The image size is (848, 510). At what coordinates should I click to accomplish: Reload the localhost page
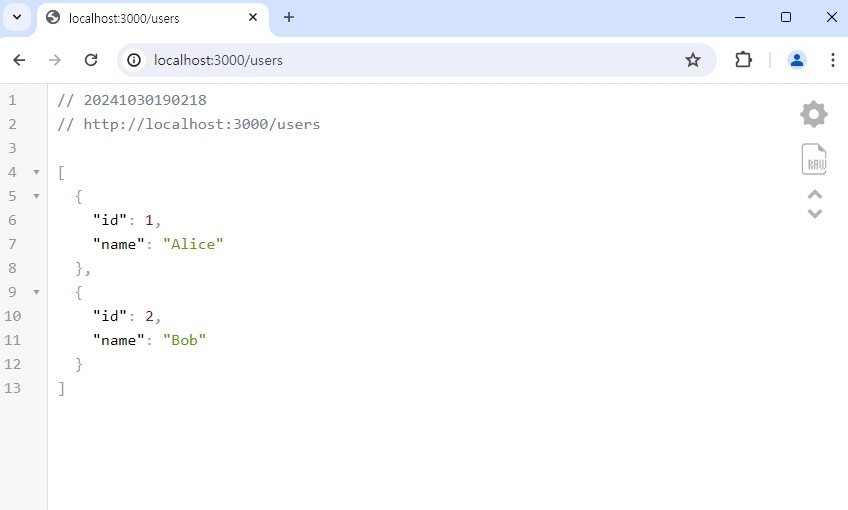click(x=91, y=60)
